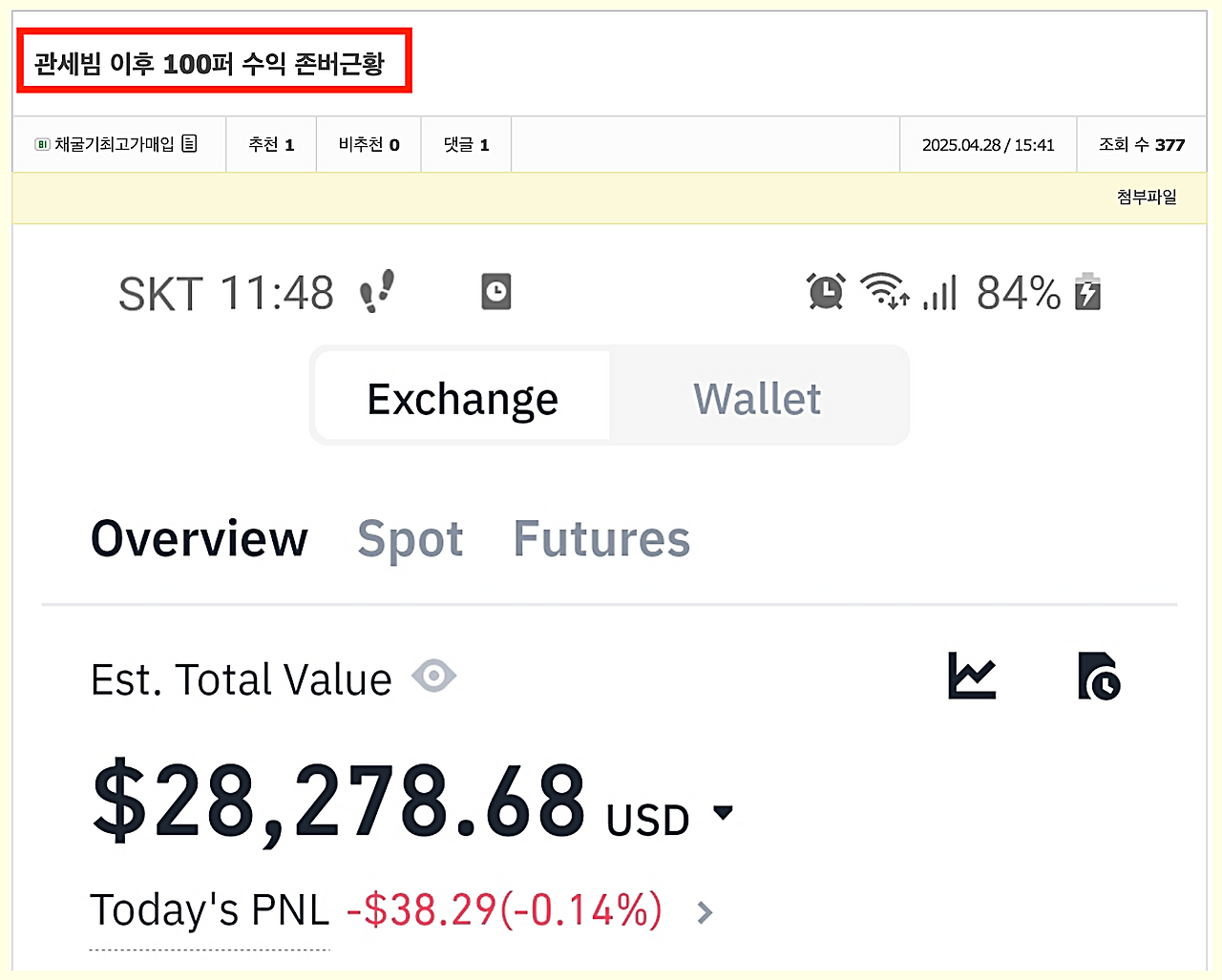The height and width of the screenshot is (980, 1222).
Task: Switch the toggle to Exchange
Action: coord(463,398)
